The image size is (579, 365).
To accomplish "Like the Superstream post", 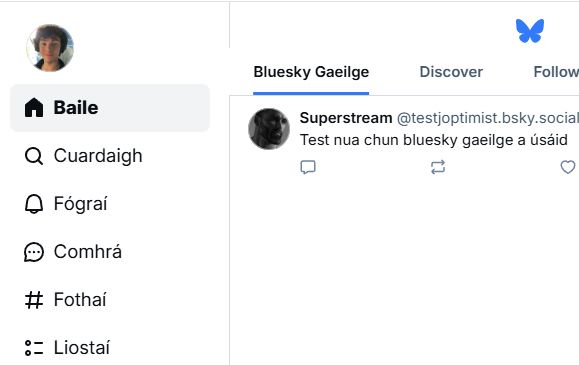I will pos(568,167).
